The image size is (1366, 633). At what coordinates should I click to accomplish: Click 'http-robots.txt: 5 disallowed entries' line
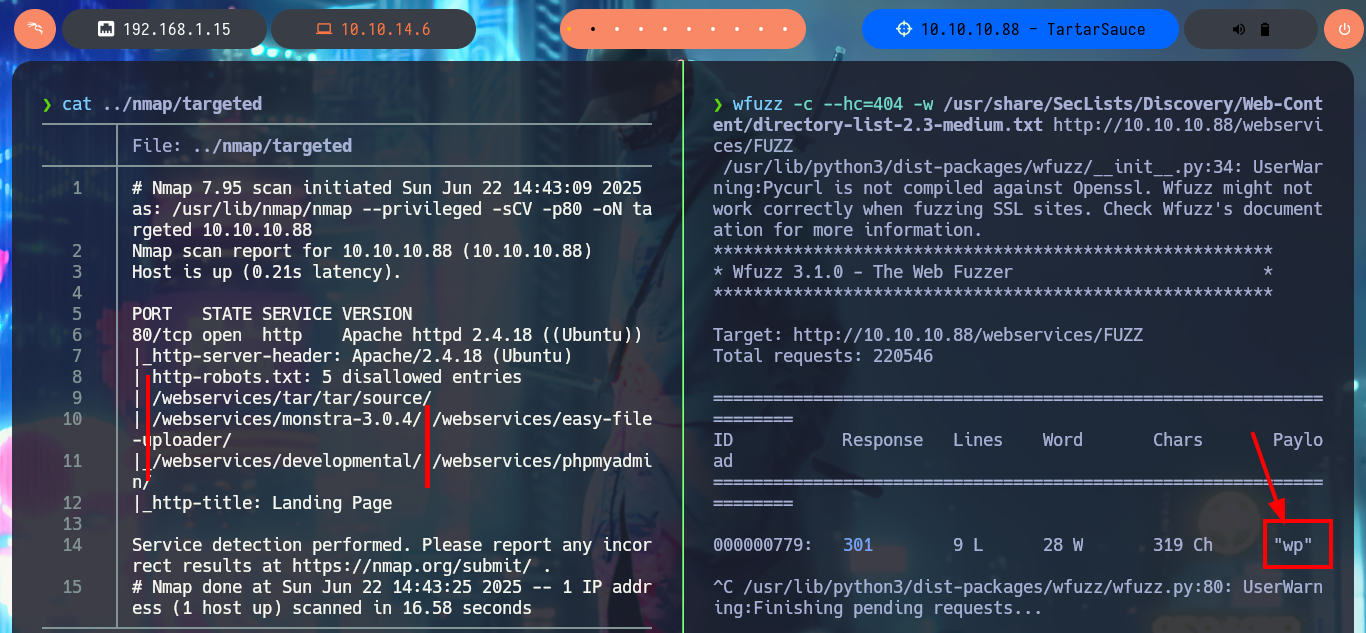coord(327,377)
